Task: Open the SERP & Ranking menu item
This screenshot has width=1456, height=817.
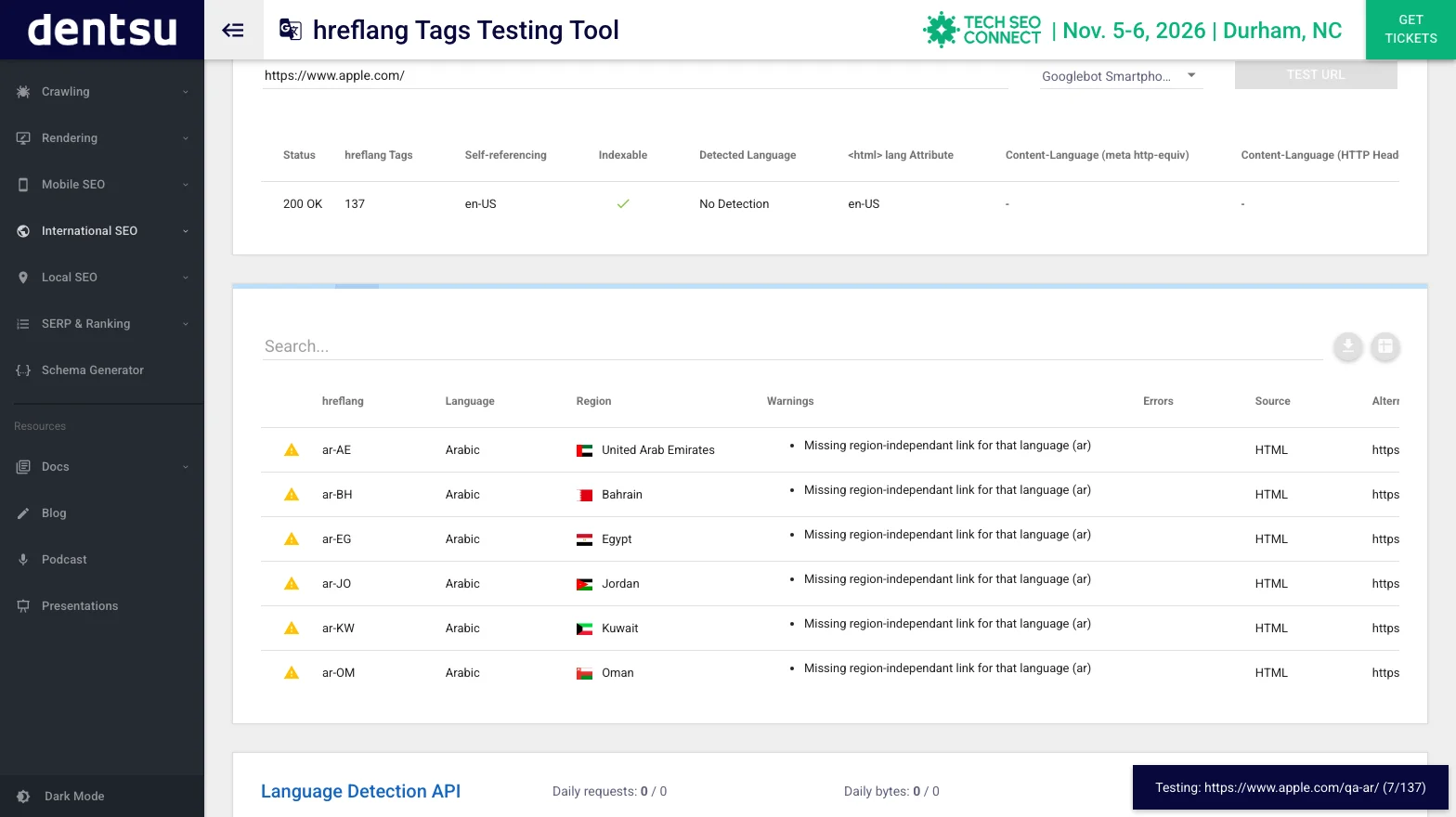Action: pos(102,324)
